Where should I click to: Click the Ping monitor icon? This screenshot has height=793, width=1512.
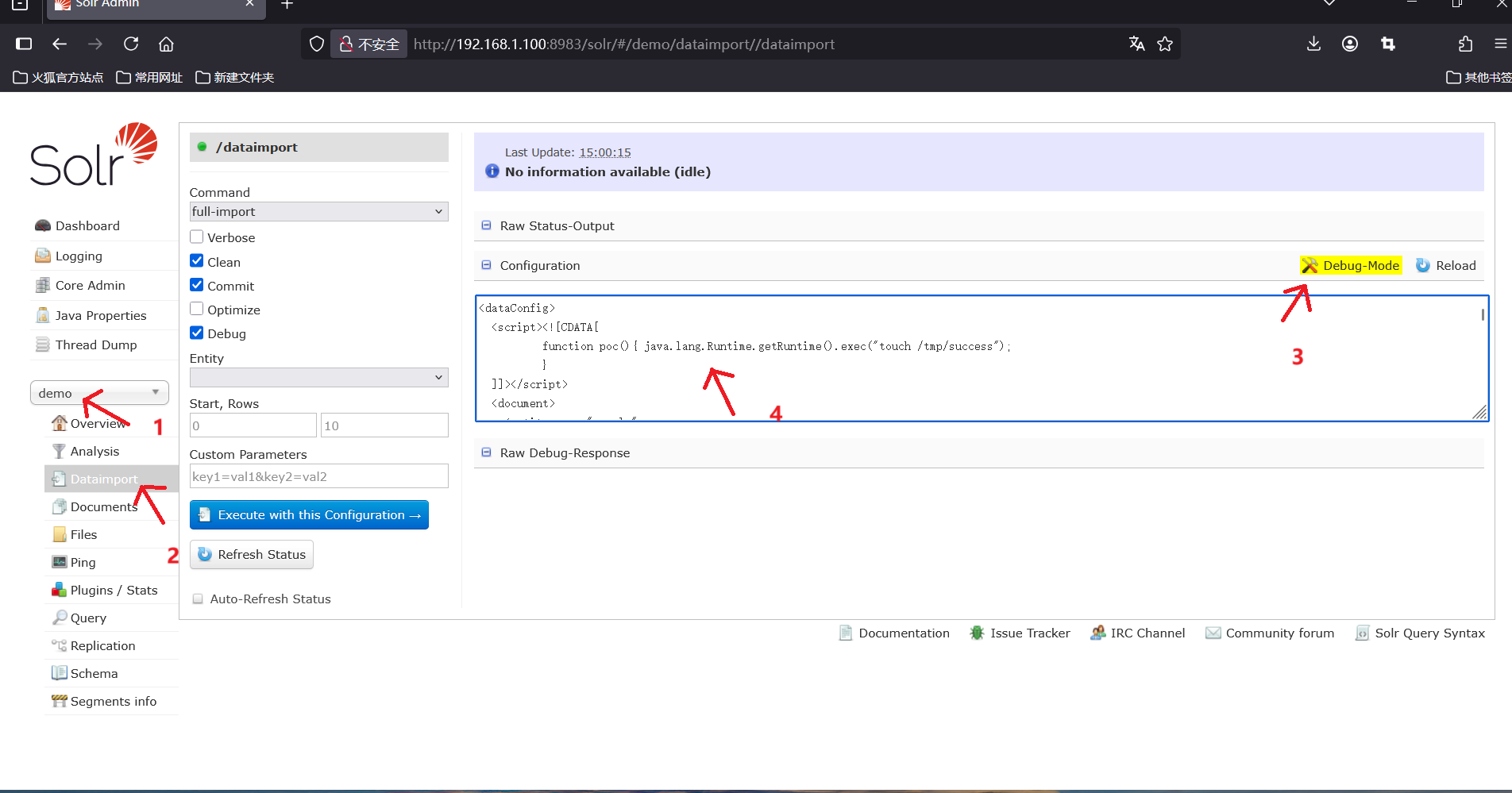[60, 562]
